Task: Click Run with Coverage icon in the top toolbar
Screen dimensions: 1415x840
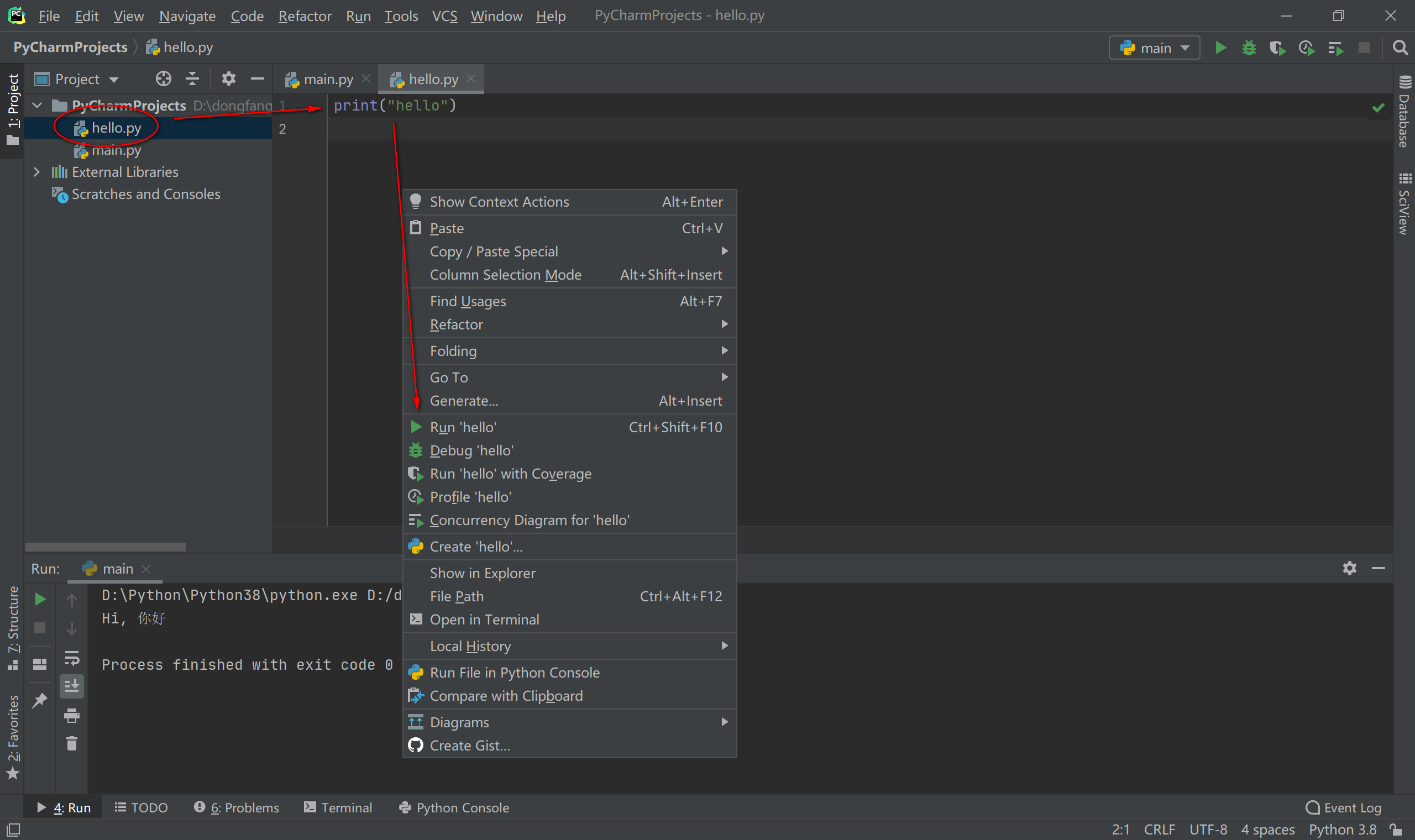Action: point(1277,48)
